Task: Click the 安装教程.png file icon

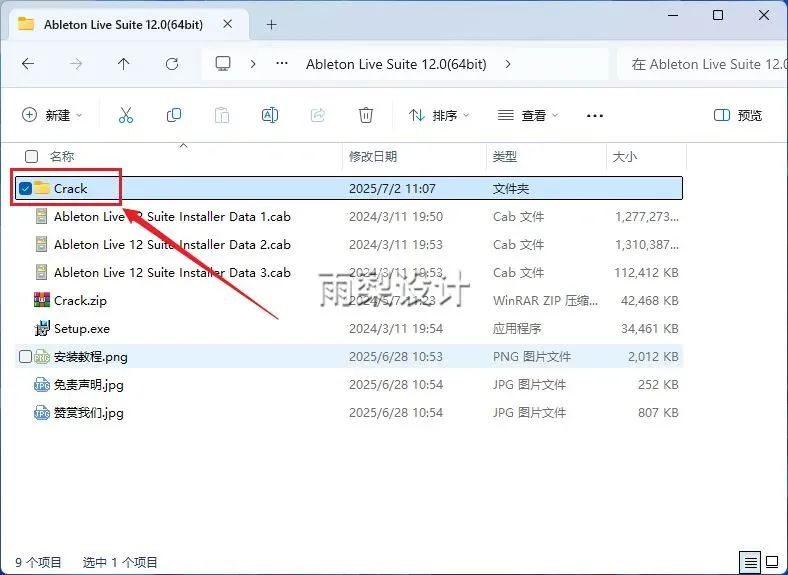Action: pyautogui.click(x=42, y=356)
